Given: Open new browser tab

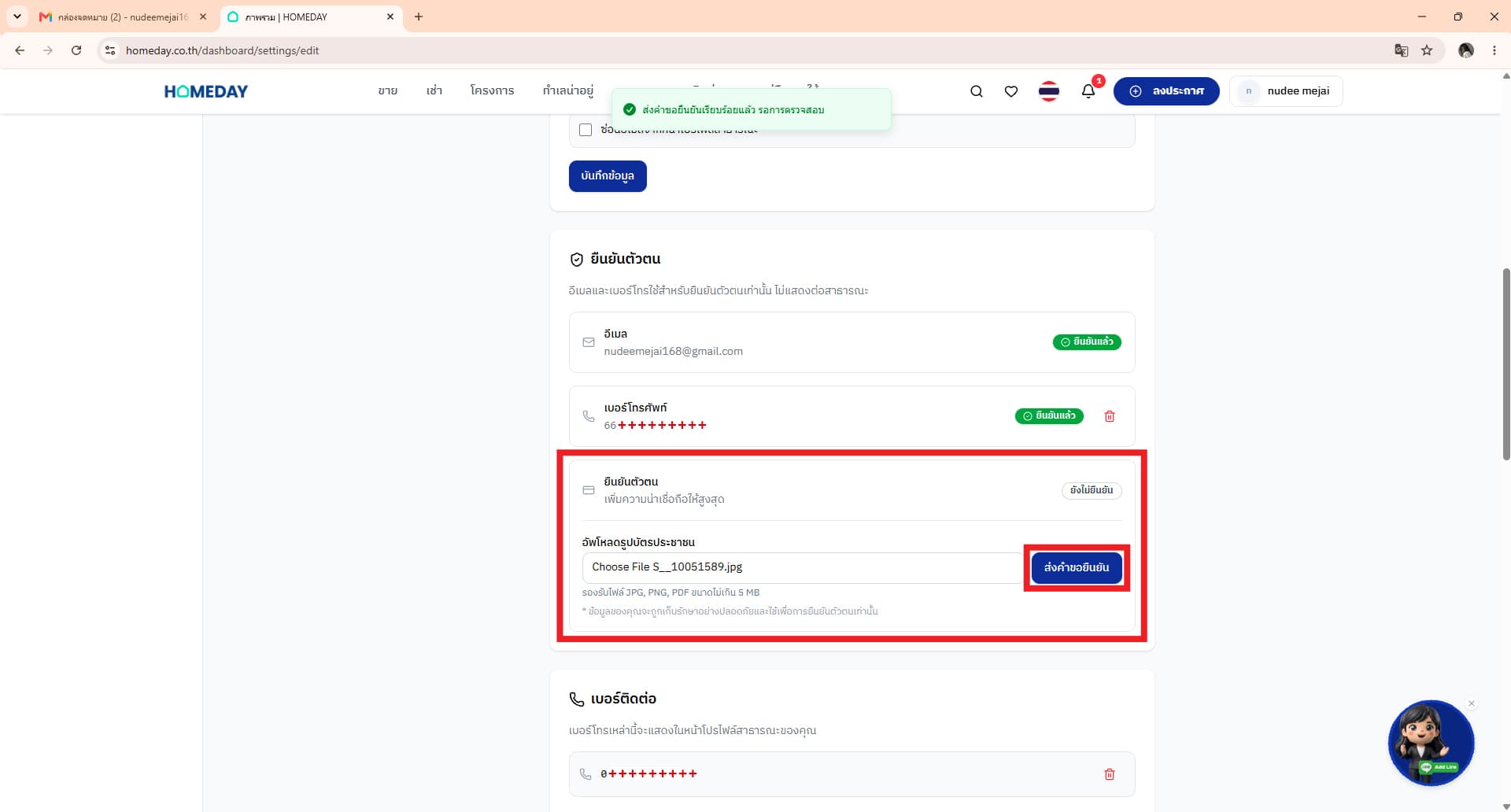Looking at the screenshot, I should pyautogui.click(x=419, y=17).
